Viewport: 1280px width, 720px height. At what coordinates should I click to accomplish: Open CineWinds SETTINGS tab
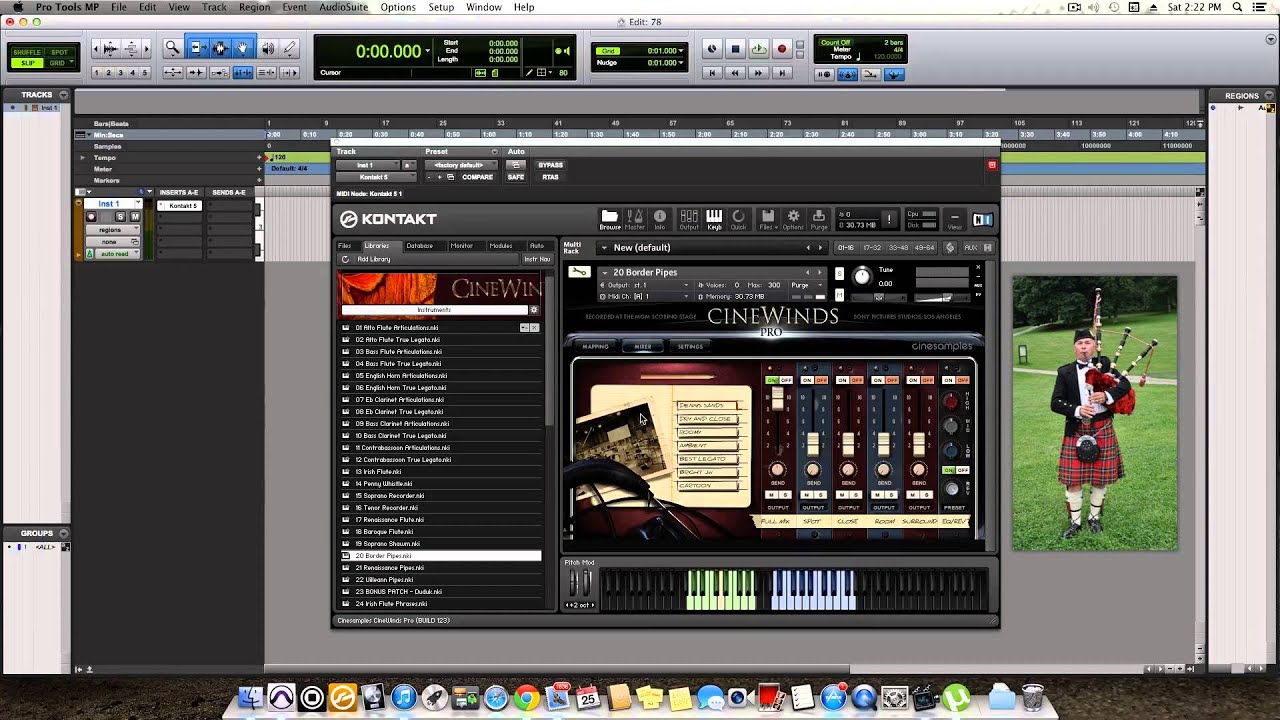click(690, 346)
